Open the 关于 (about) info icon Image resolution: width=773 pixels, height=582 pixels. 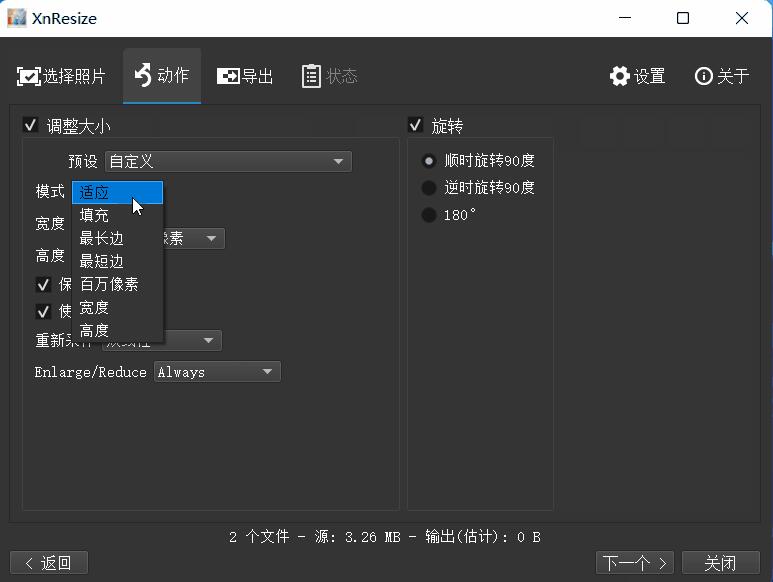[704, 76]
